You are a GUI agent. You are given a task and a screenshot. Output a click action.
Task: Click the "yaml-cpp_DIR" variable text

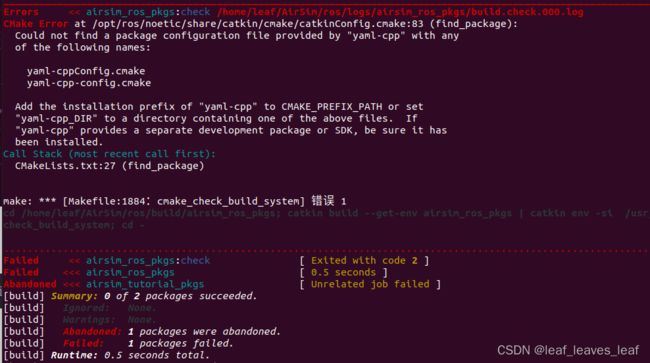[x=56, y=119]
